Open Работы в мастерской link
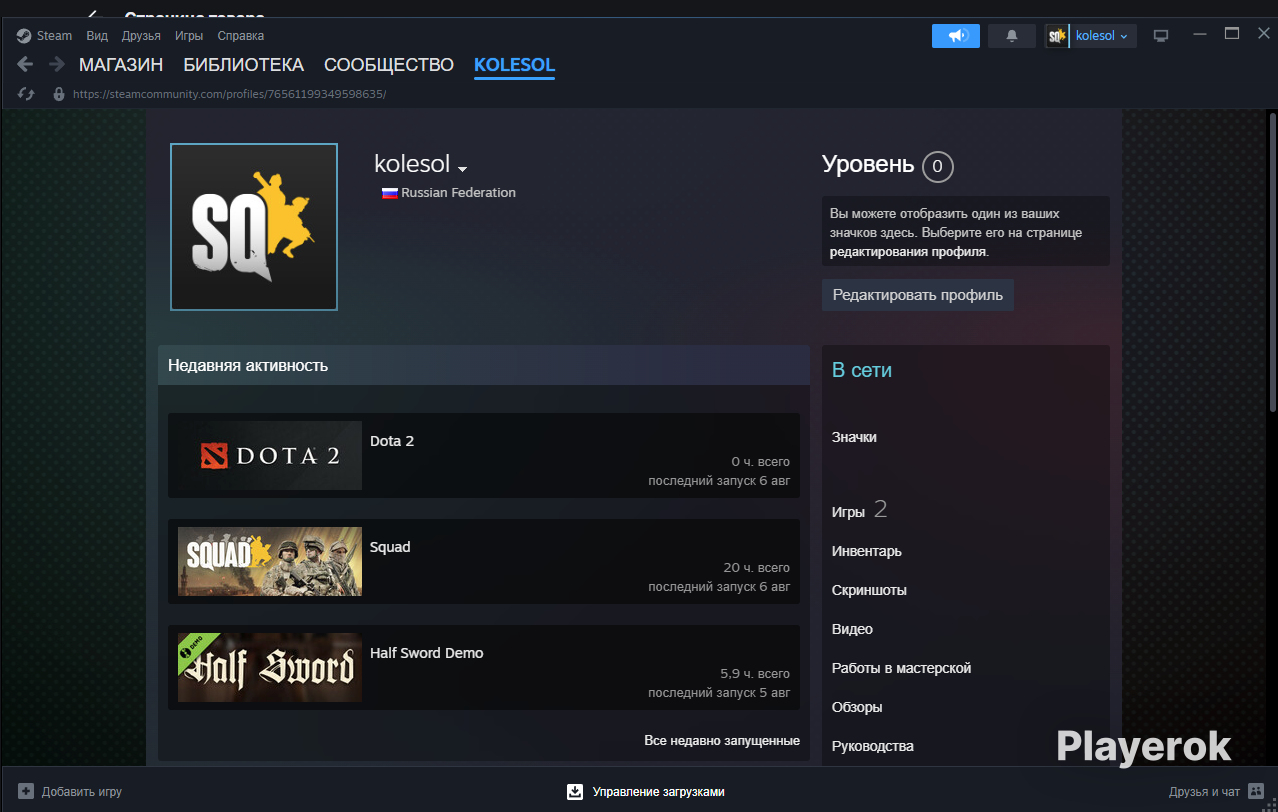The width and height of the screenshot is (1278, 812). point(901,668)
